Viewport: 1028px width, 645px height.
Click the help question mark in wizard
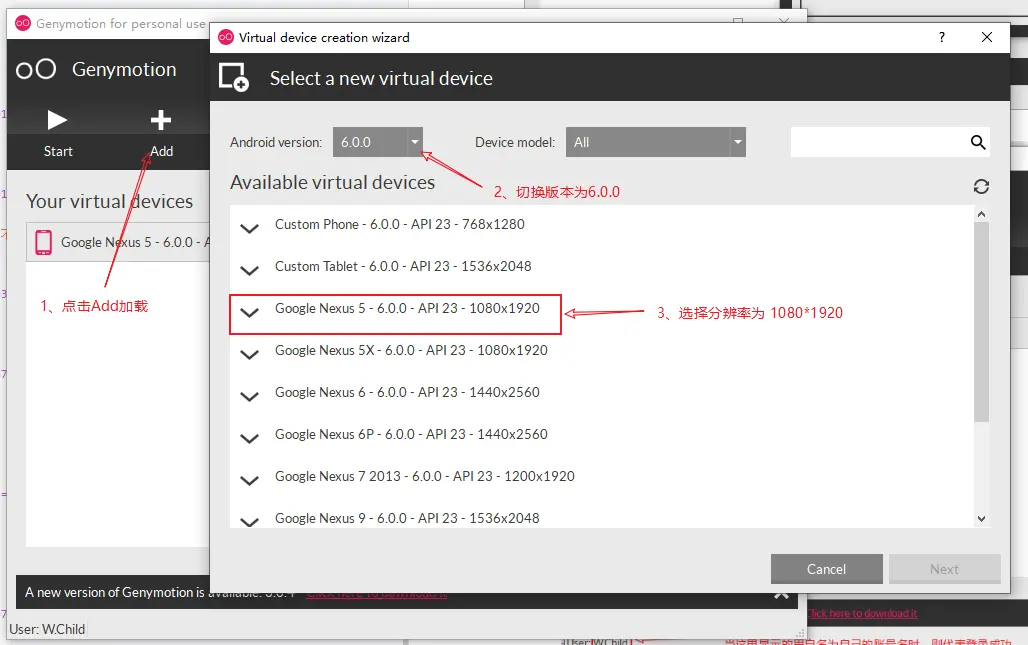941,37
